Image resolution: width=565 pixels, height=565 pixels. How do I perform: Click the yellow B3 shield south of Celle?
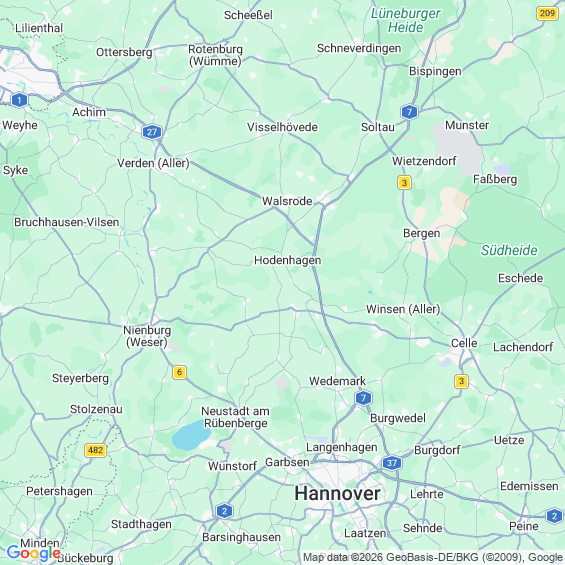coord(461,381)
